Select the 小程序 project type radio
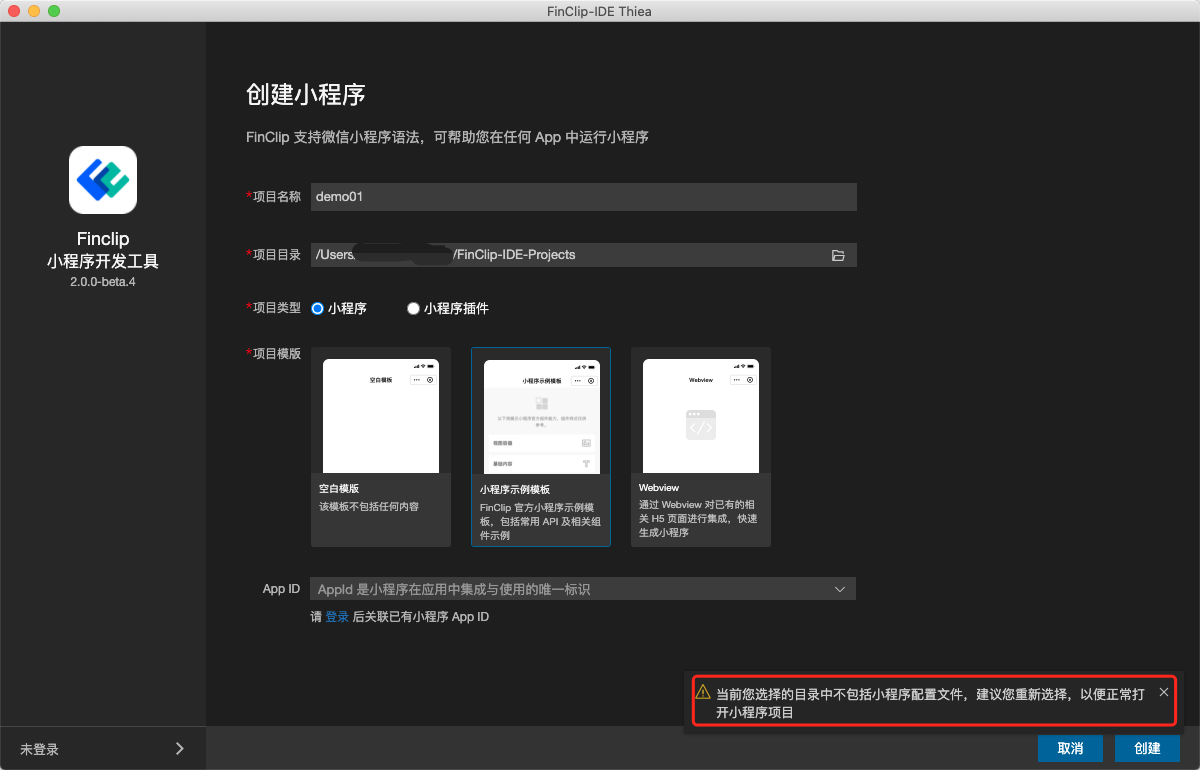This screenshot has width=1200, height=770. tap(317, 309)
